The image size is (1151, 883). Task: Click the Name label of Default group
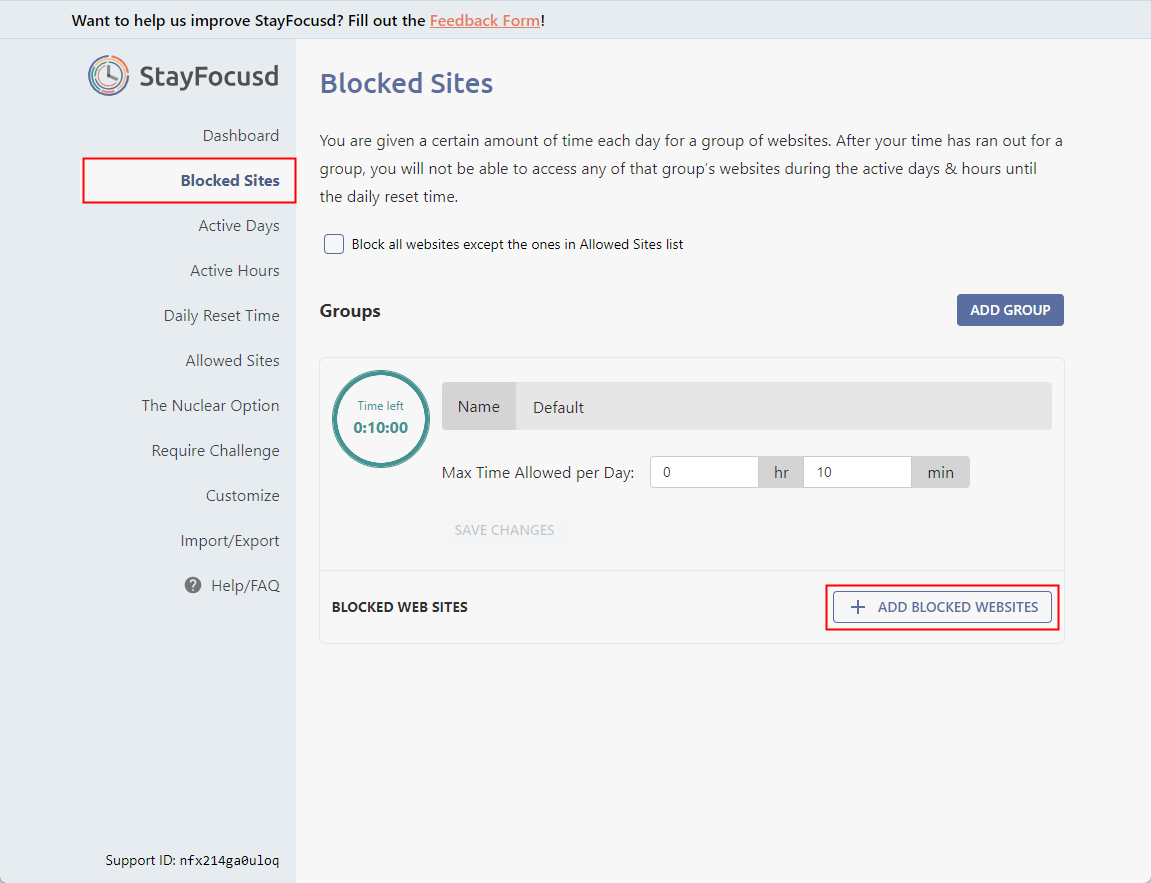coord(479,407)
